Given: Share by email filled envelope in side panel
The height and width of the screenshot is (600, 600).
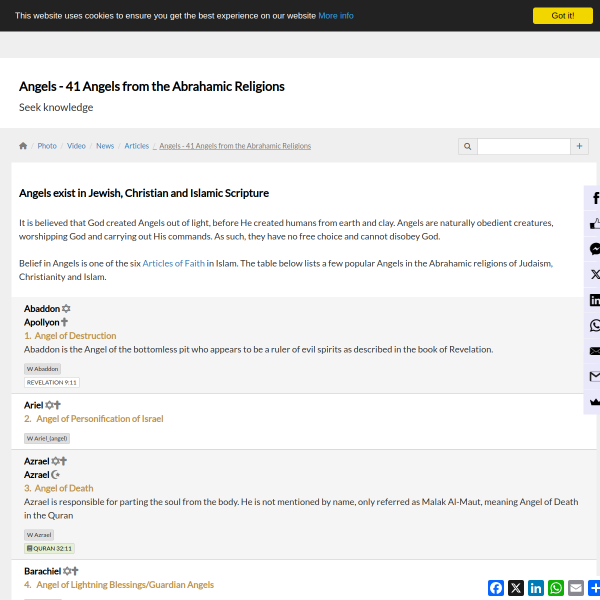Looking at the screenshot, I should coord(594,351).
